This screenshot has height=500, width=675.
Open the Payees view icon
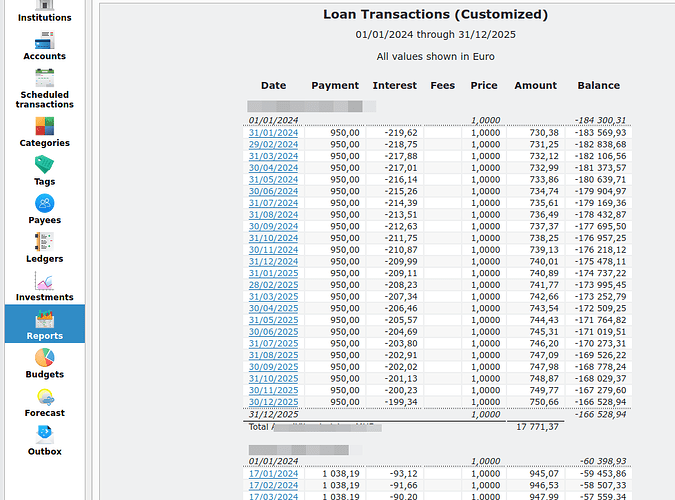pos(44,204)
